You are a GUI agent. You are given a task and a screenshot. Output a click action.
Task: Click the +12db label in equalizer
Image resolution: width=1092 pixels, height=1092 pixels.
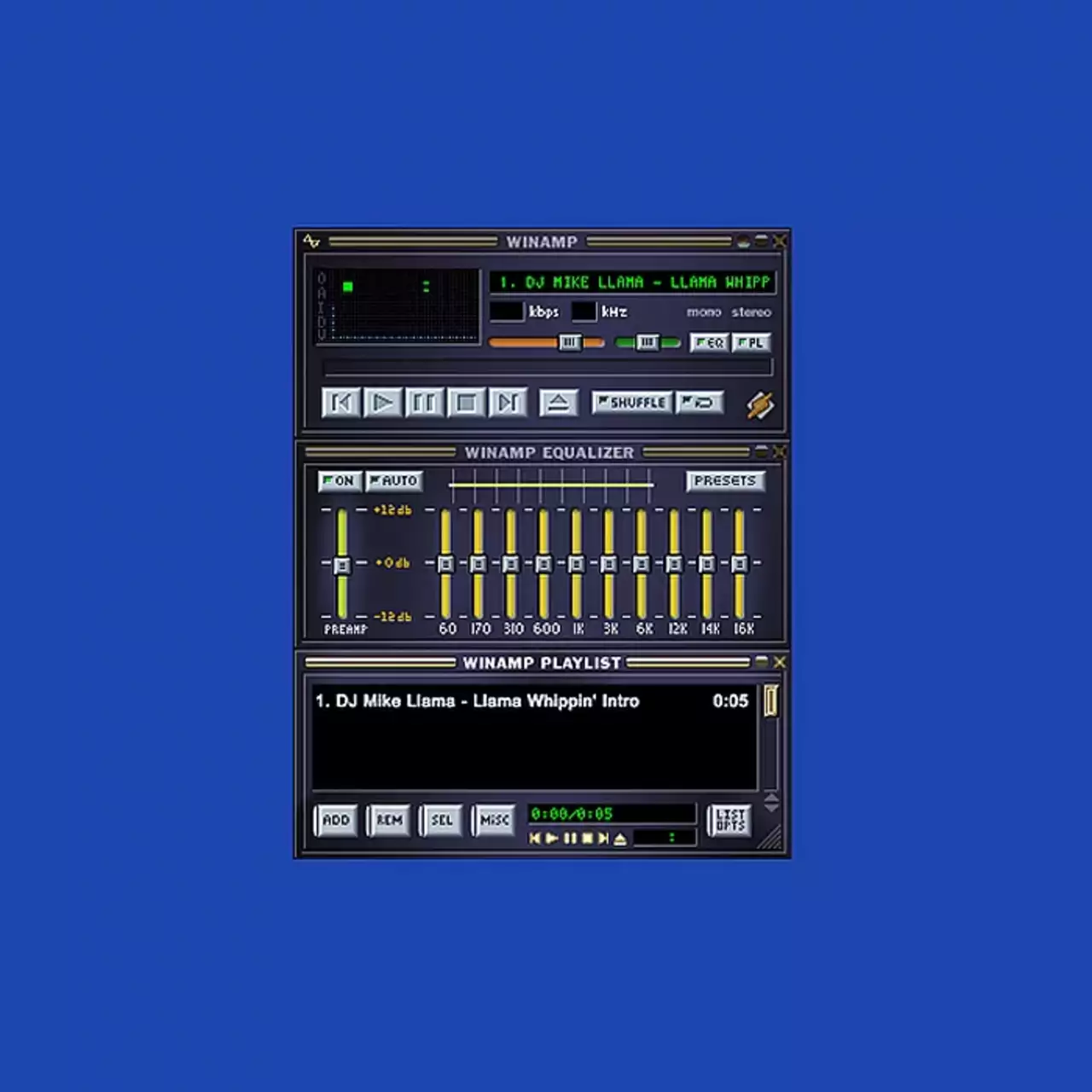point(392,510)
